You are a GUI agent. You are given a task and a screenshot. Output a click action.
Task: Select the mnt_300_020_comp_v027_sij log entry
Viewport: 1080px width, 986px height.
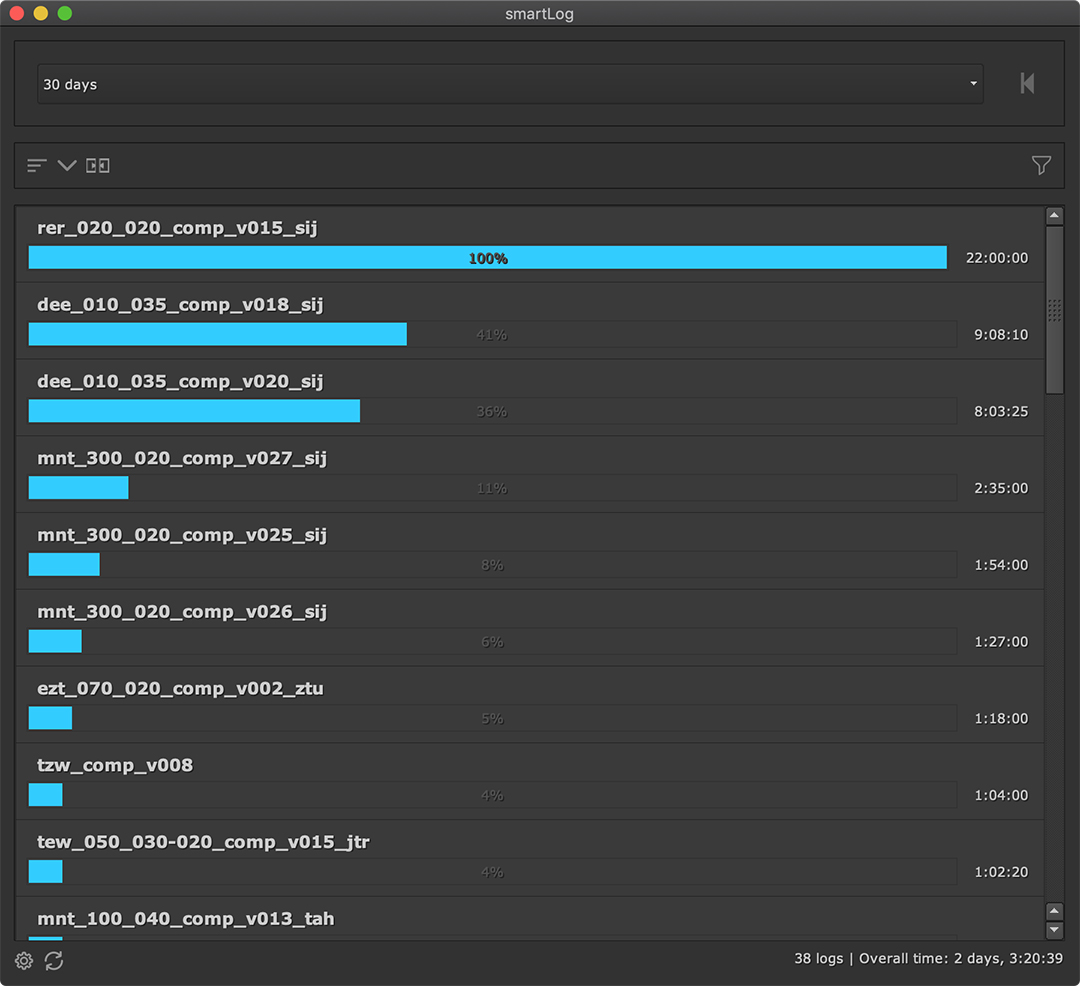[182, 458]
